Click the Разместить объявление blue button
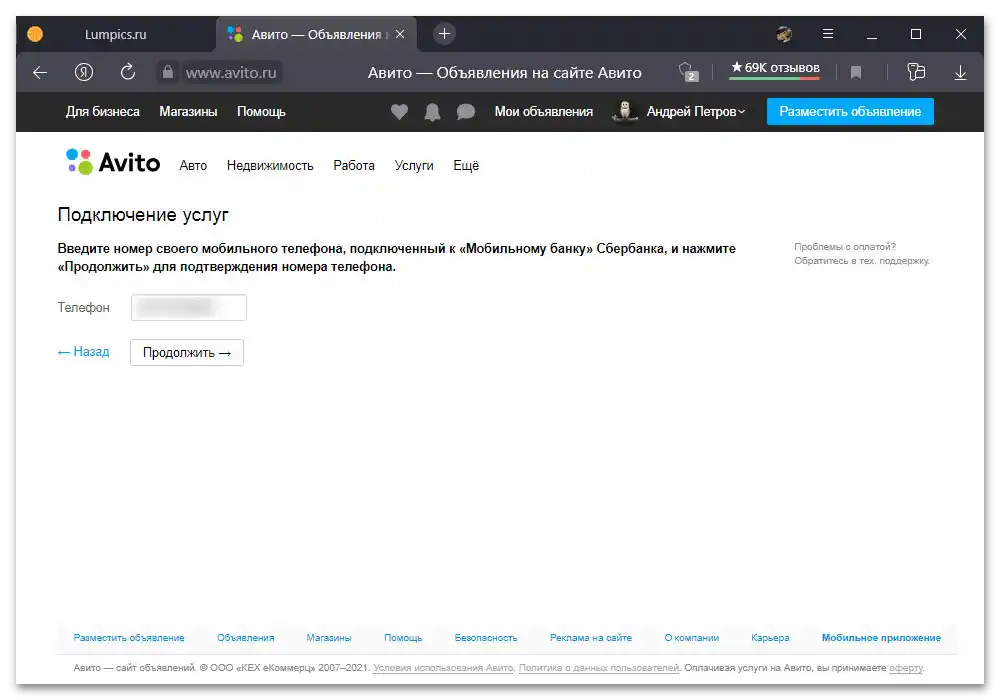Image resolution: width=1000 pixels, height=700 pixels. (x=850, y=112)
